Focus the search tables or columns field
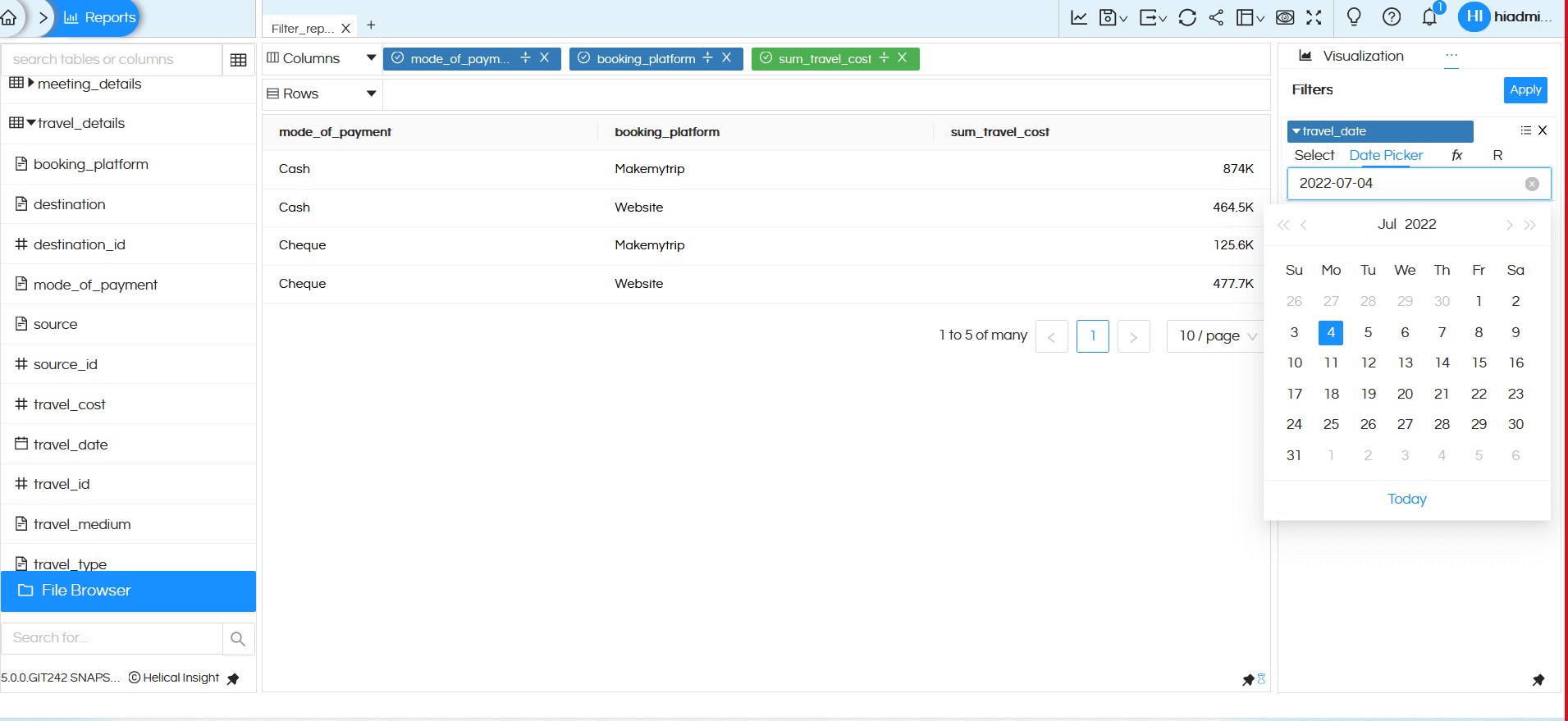Image resolution: width=1568 pixels, height=721 pixels. click(112, 60)
